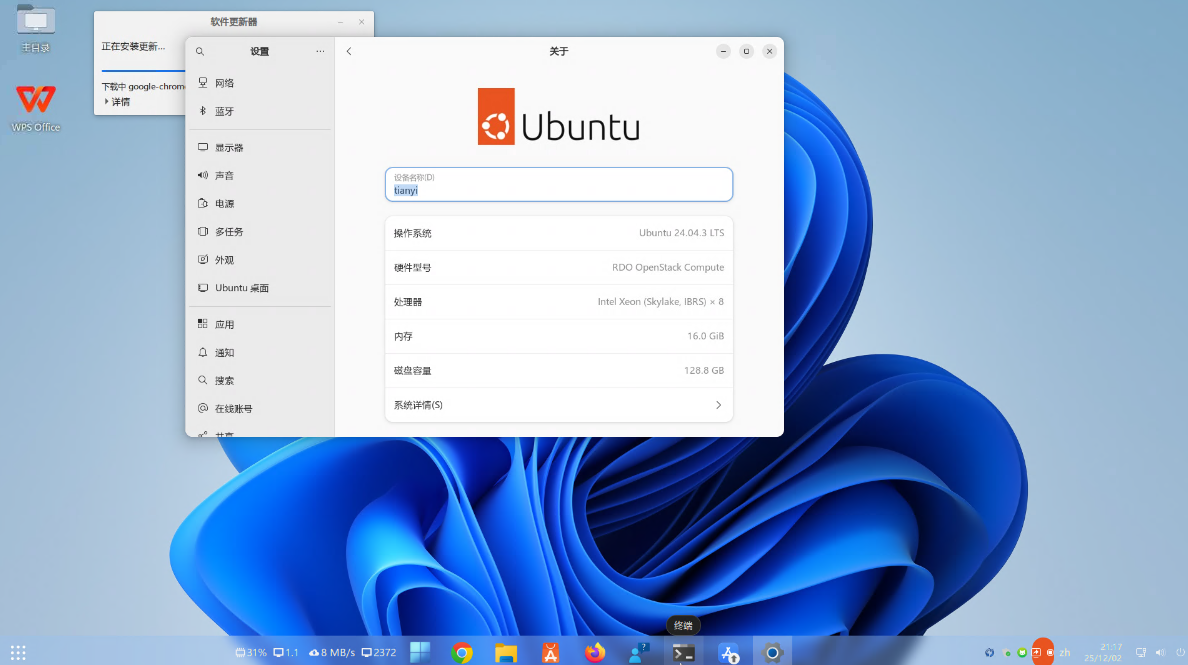Open 外观 settings panel
Image resolution: width=1188 pixels, height=665 pixels.
224,260
